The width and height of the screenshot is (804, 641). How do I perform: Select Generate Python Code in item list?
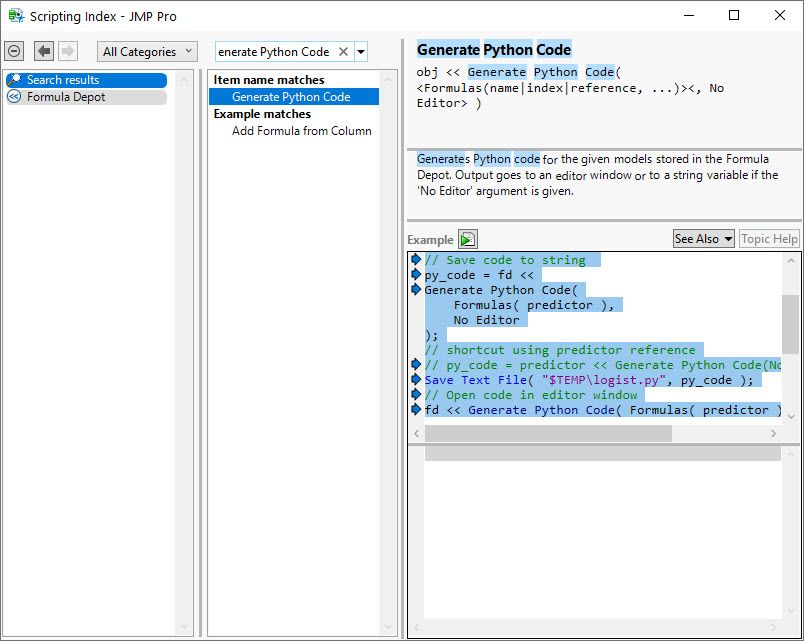tap(294, 97)
